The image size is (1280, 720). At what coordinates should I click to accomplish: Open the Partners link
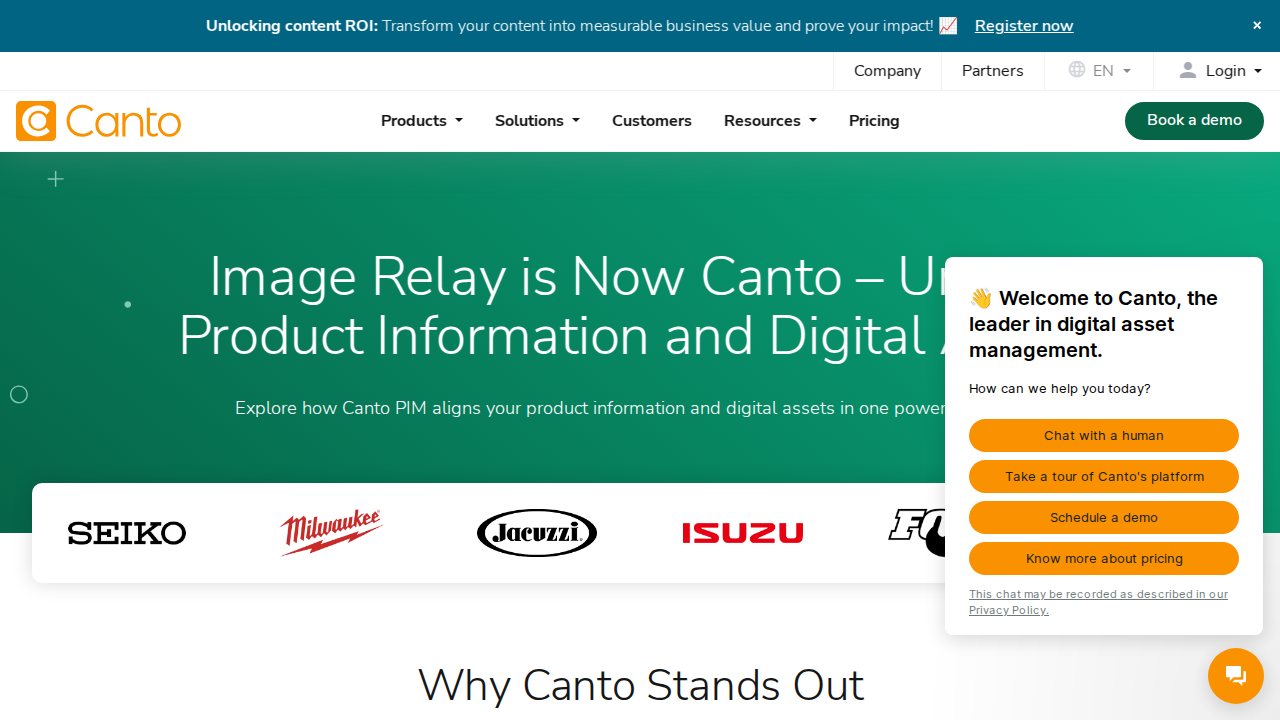[992, 71]
